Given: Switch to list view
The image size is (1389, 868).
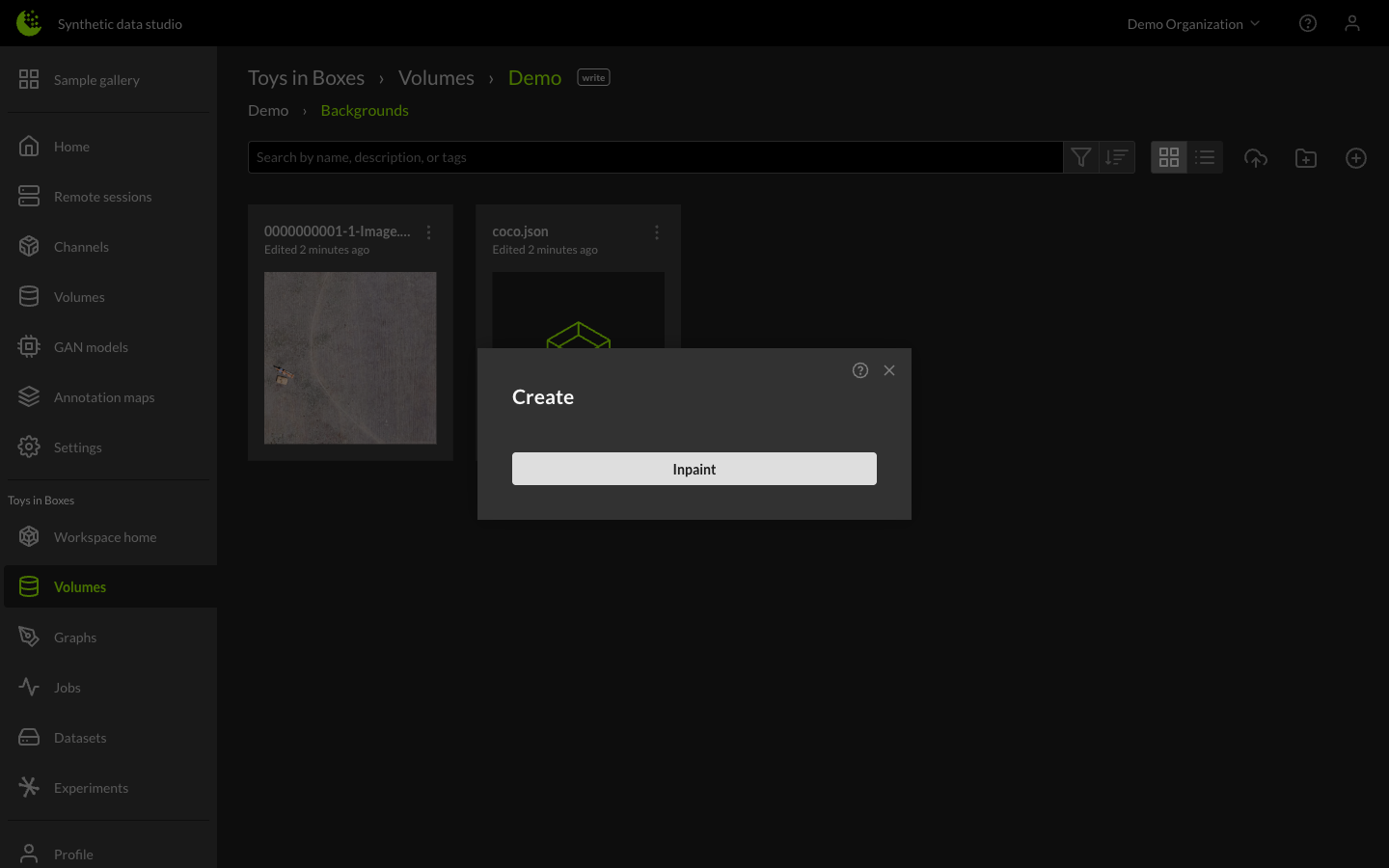Looking at the screenshot, I should [x=1204, y=157].
